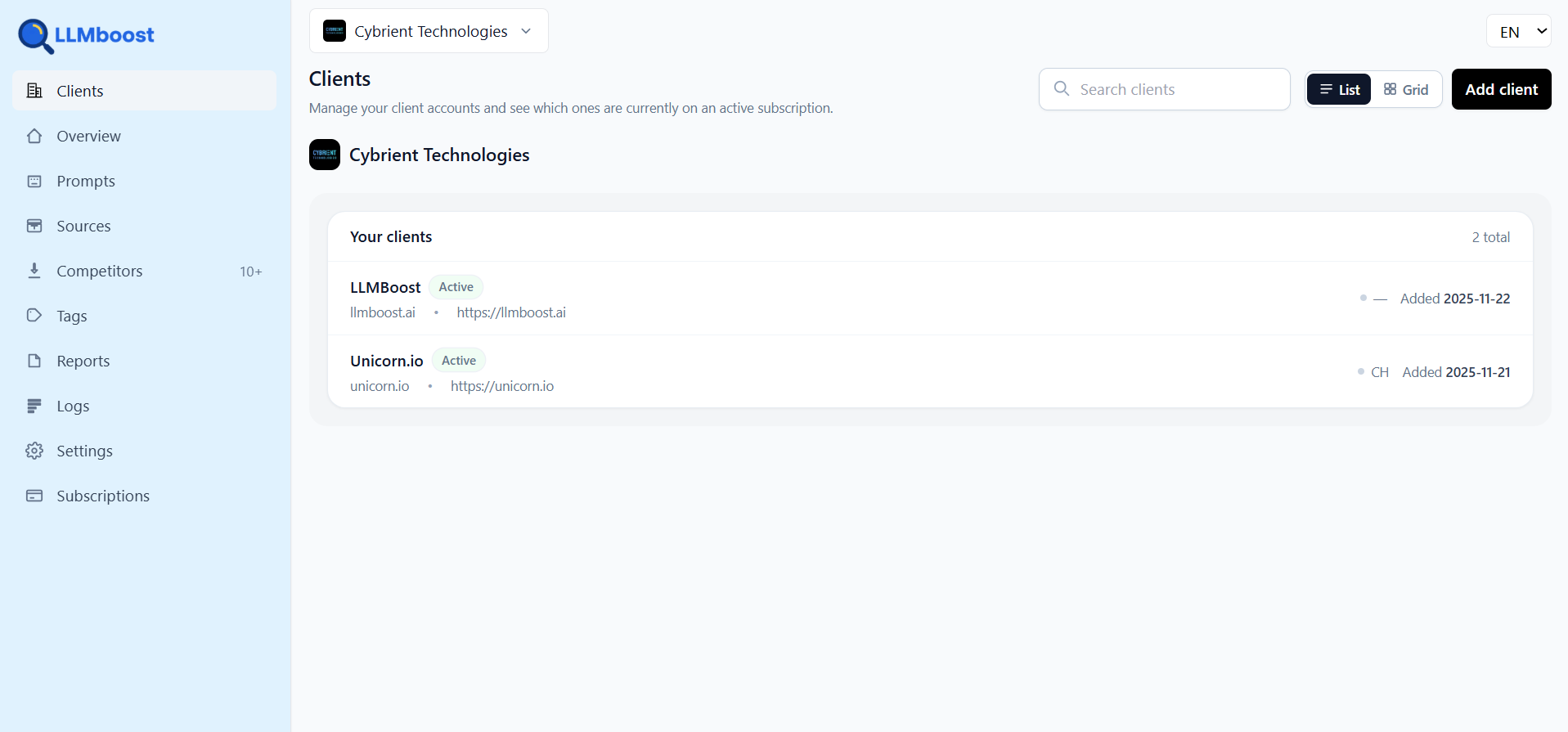Select Clients in the sidebar
This screenshot has width=1568, height=732.
click(x=79, y=91)
